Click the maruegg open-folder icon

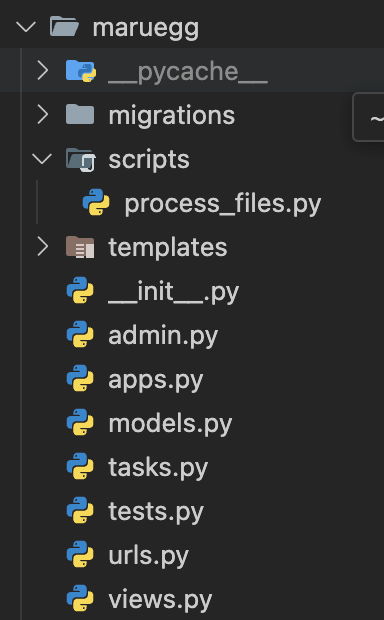click(x=64, y=26)
